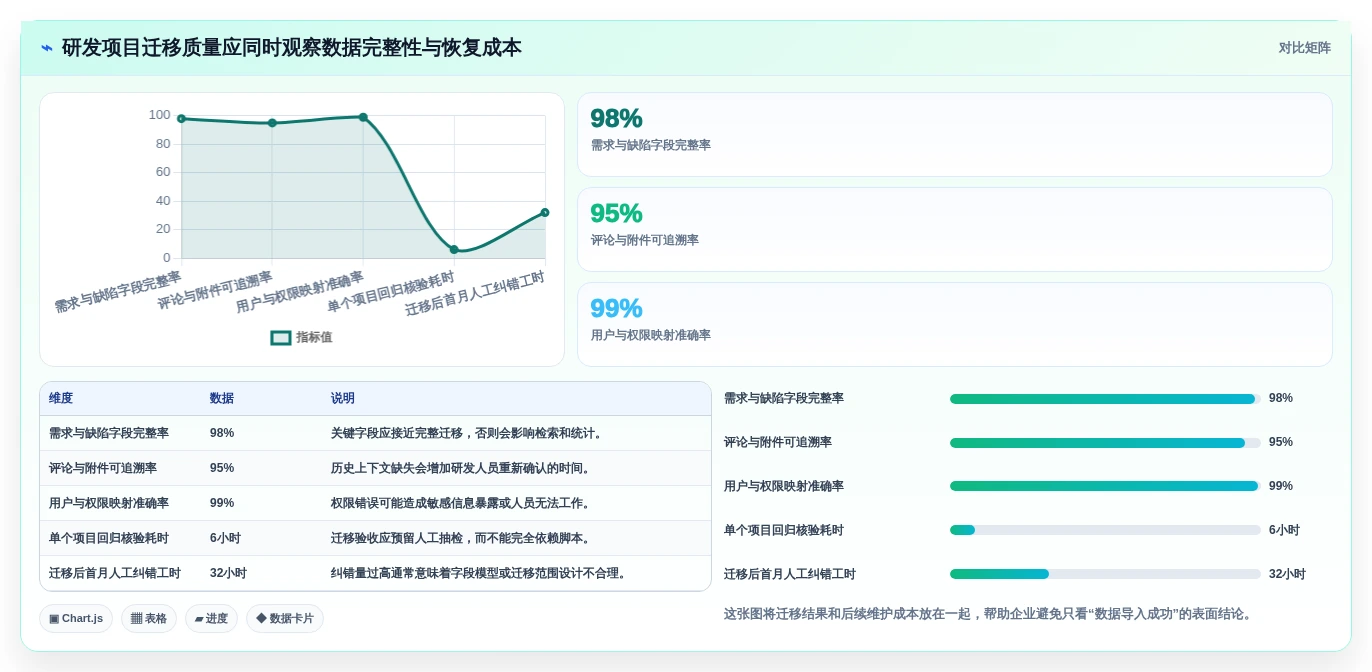The width and height of the screenshot is (1372, 672).
Task: Open the 95% 评论与附件可追溯率 card
Action: (954, 229)
